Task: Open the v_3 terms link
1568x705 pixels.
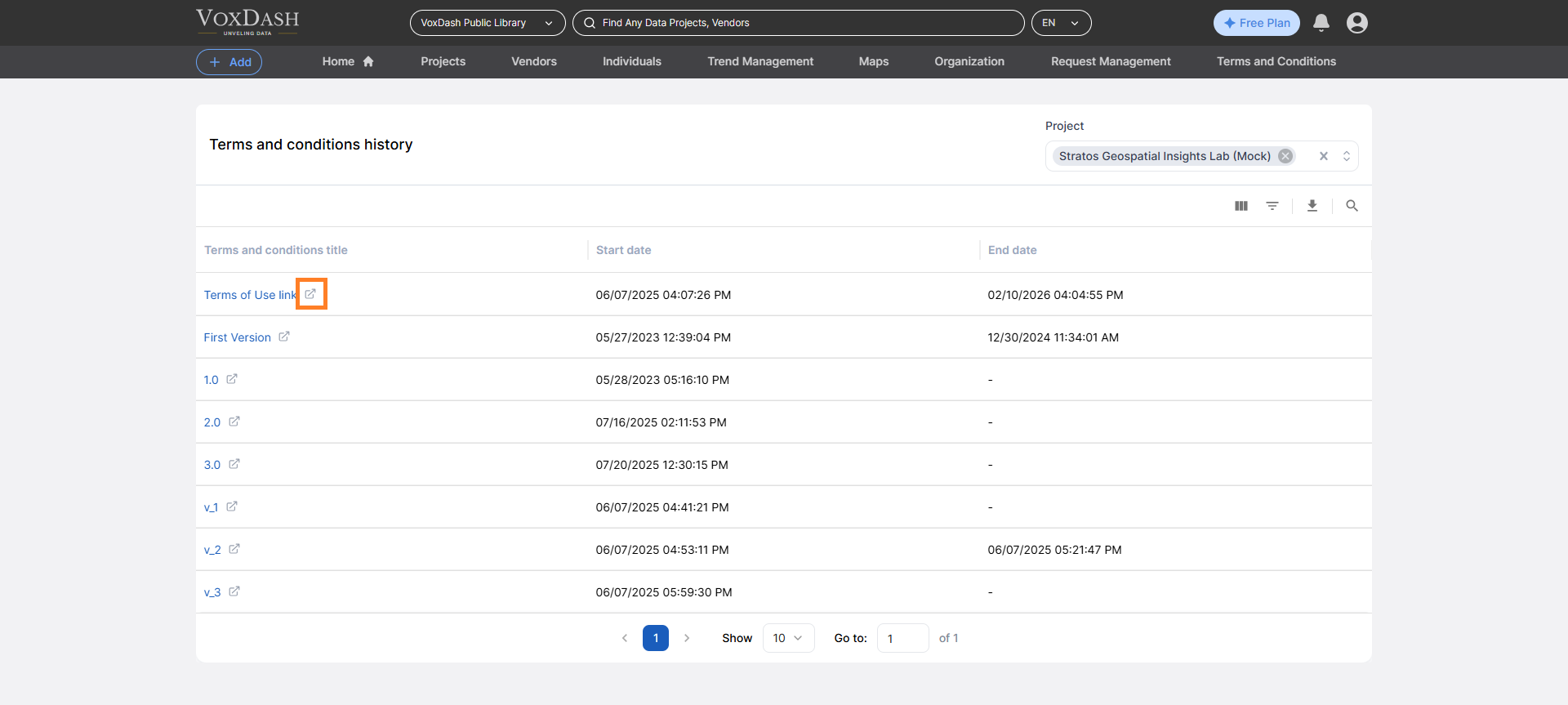Action: [x=212, y=592]
